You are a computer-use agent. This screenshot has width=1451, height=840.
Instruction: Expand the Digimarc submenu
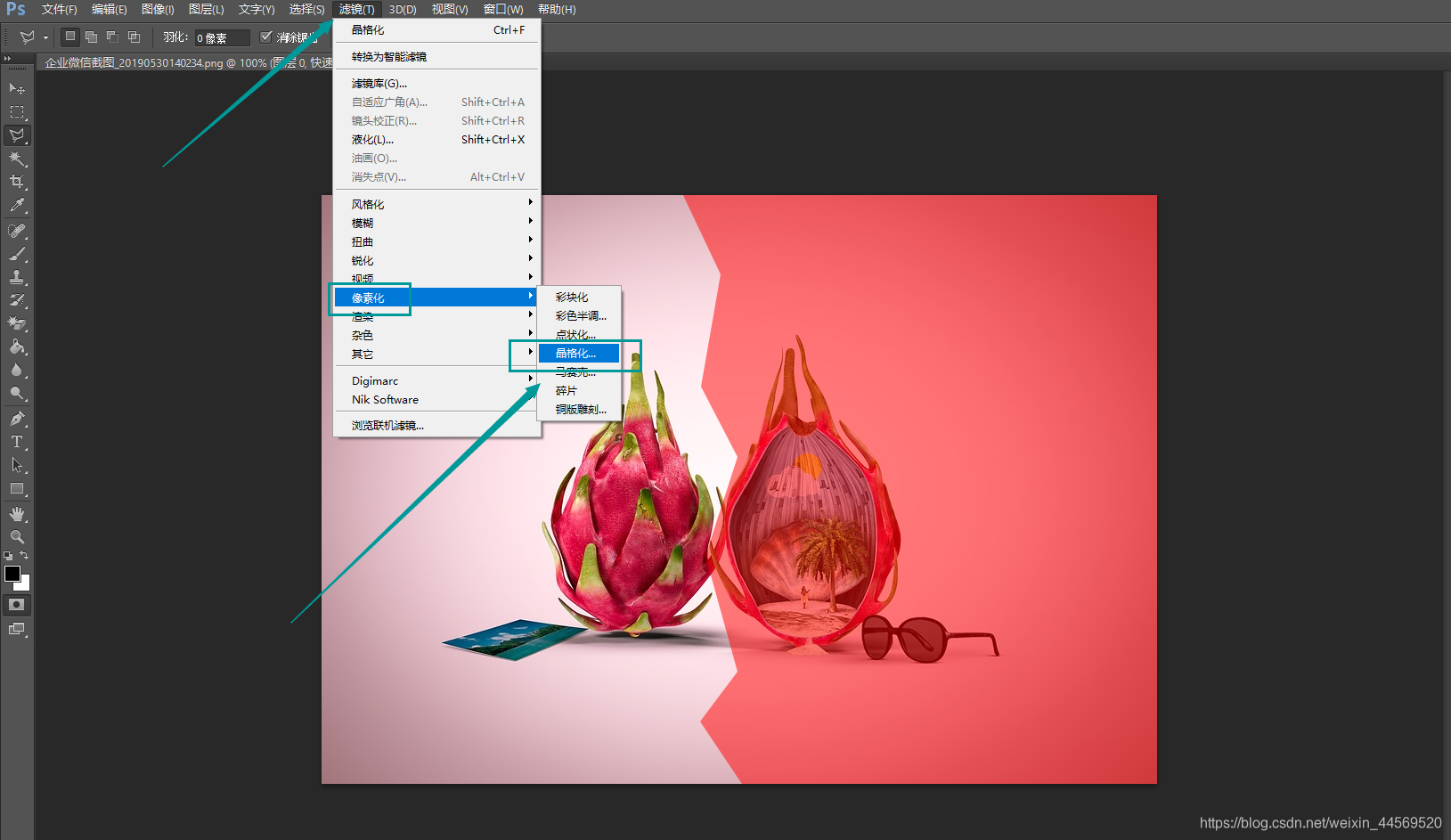click(x=436, y=380)
